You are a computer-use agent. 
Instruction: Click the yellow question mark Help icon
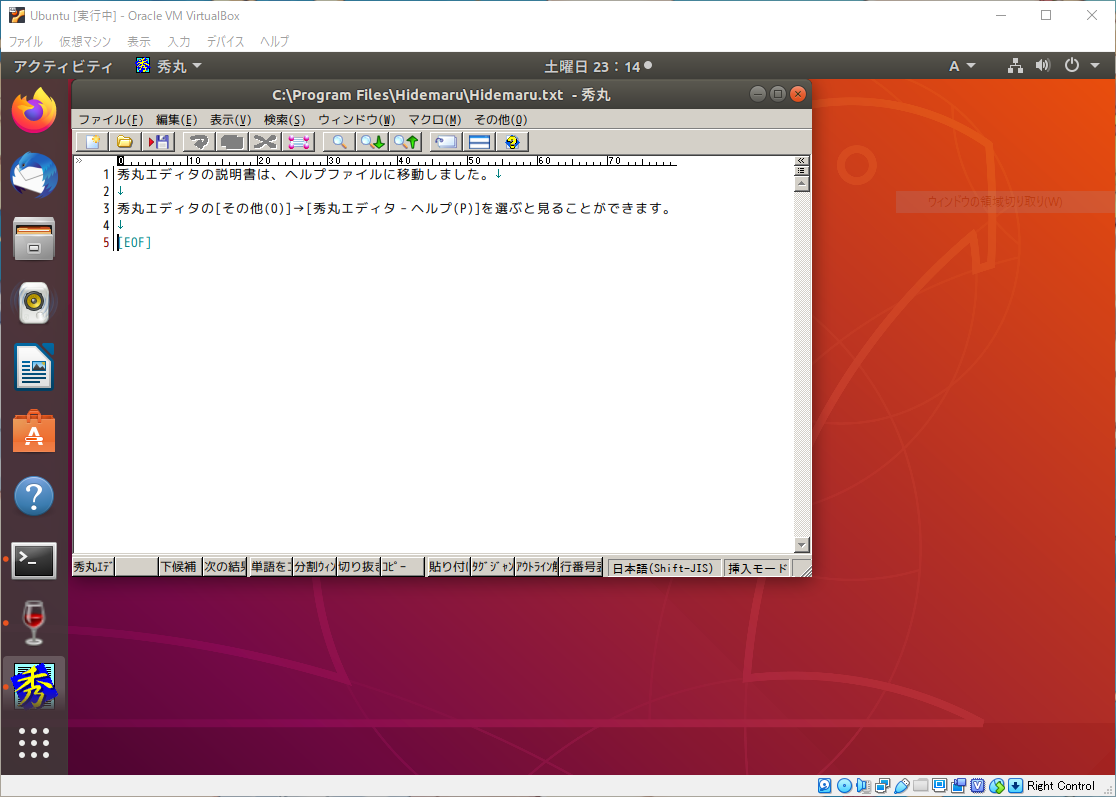click(x=512, y=142)
